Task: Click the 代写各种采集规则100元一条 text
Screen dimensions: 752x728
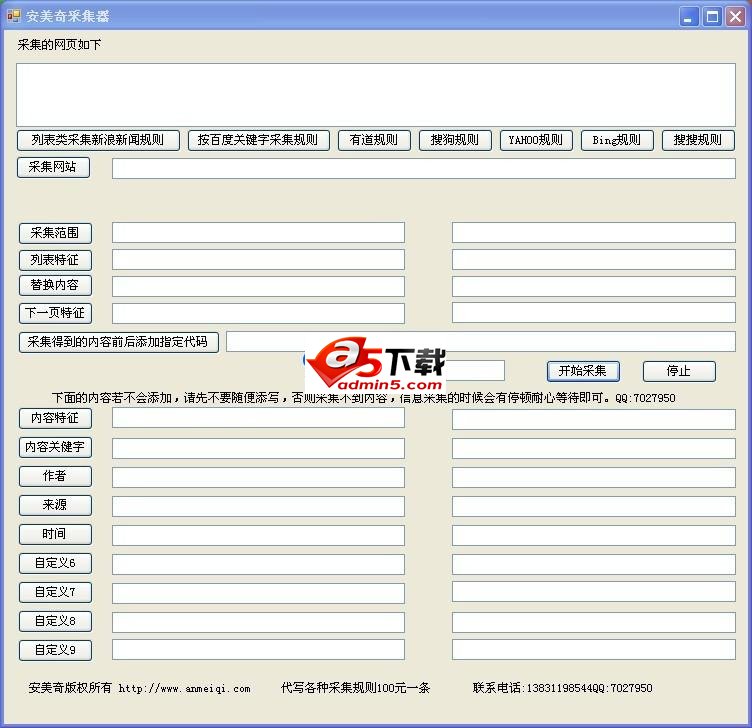Action: pyautogui.click(x=355, y=688)
